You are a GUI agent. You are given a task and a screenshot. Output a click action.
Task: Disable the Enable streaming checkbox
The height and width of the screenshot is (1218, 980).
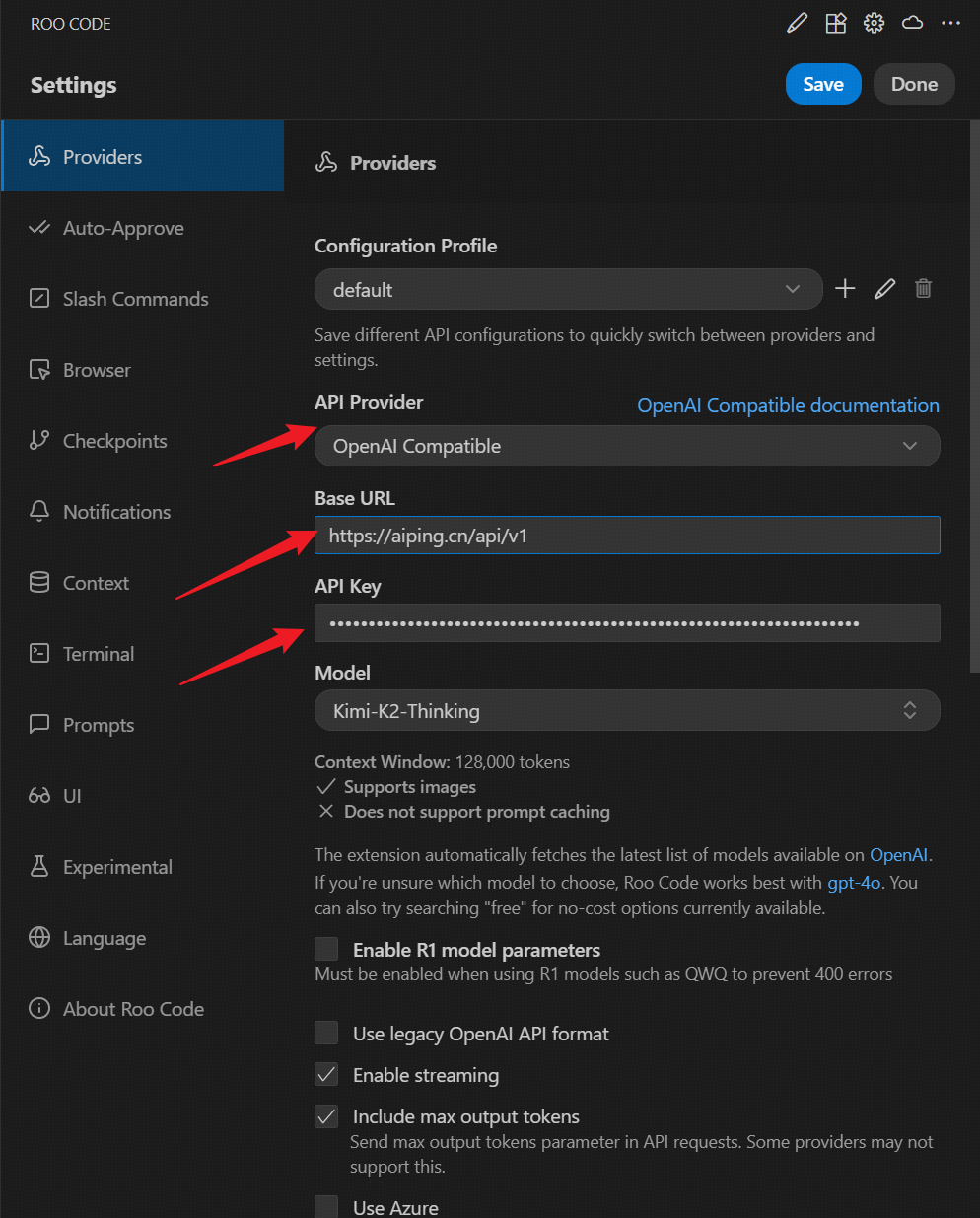326,1074
